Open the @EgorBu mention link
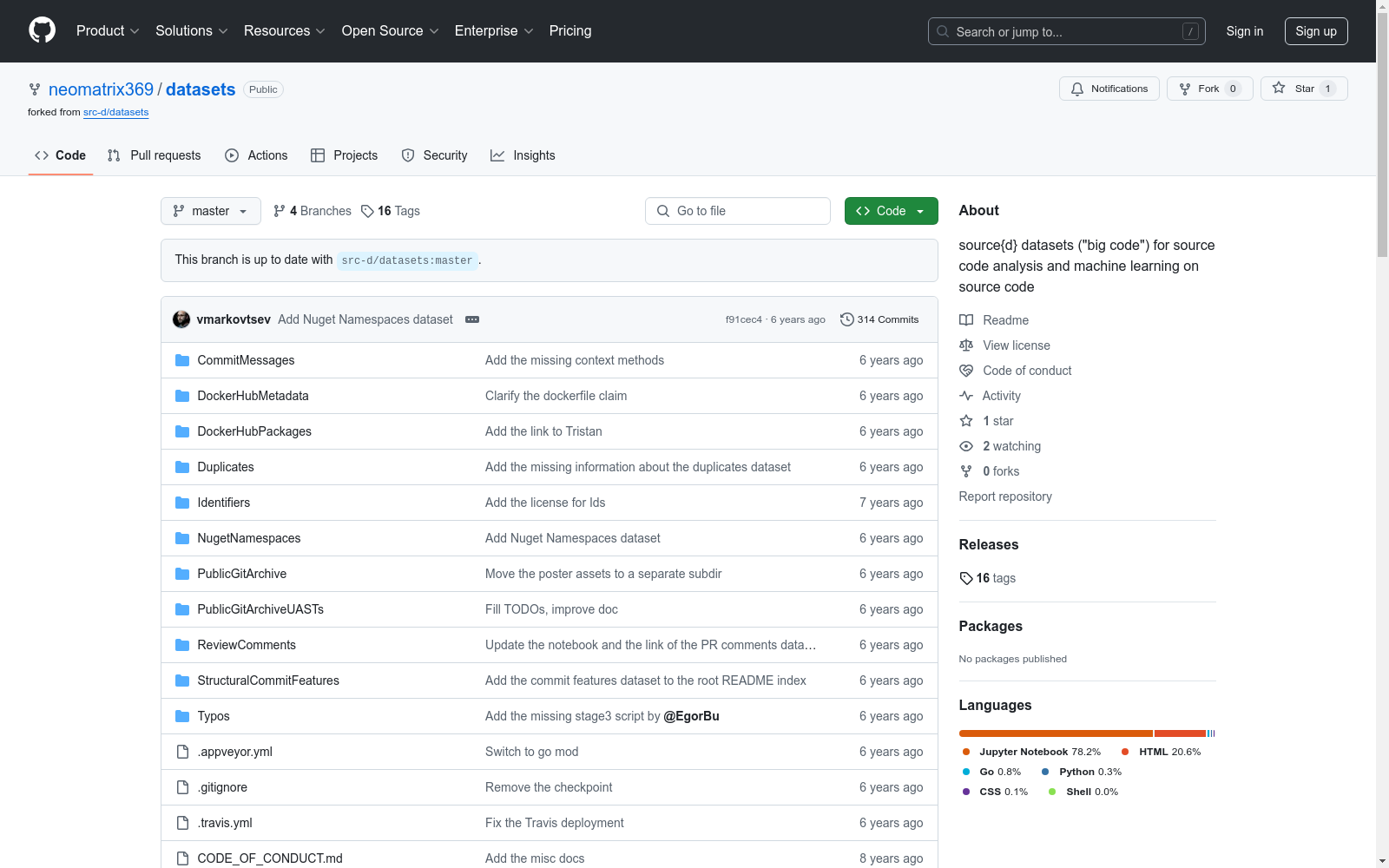The image size is (1389, 868). click(692, 716)
